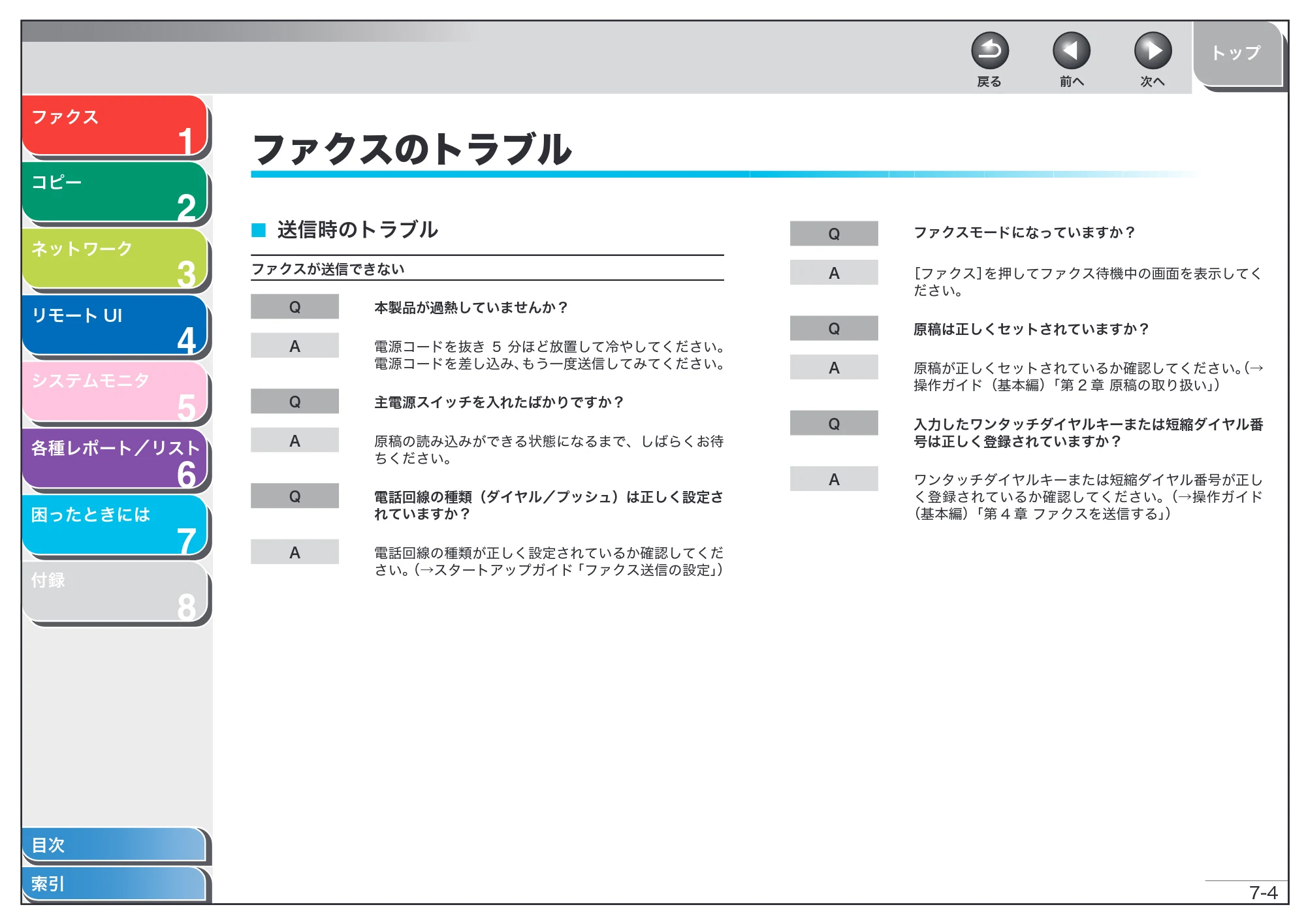This screenshot has height=924, width=1306.
Task: Open the 索引 index button
Action: (114, 884)
